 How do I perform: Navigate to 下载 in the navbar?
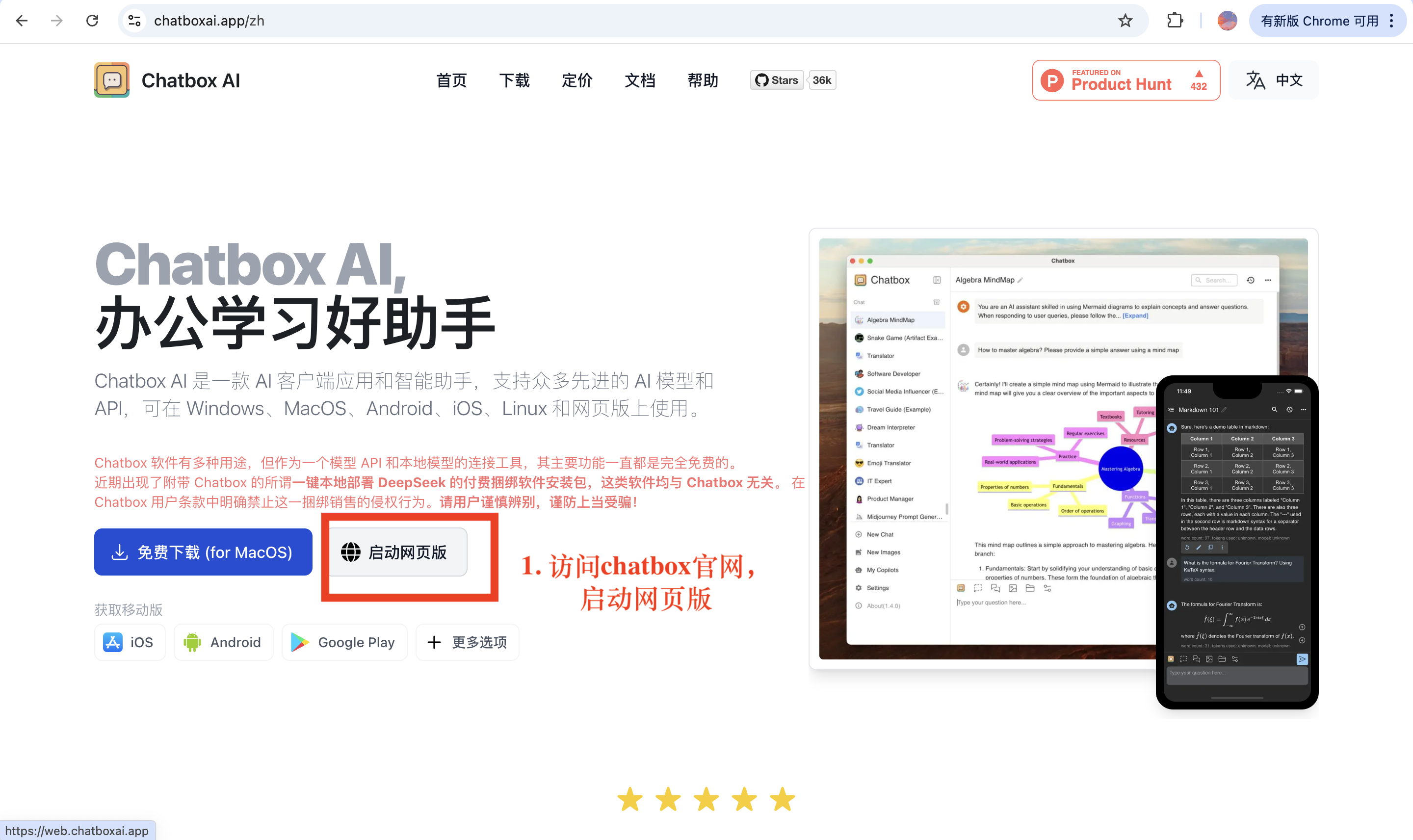pos(514,80)
